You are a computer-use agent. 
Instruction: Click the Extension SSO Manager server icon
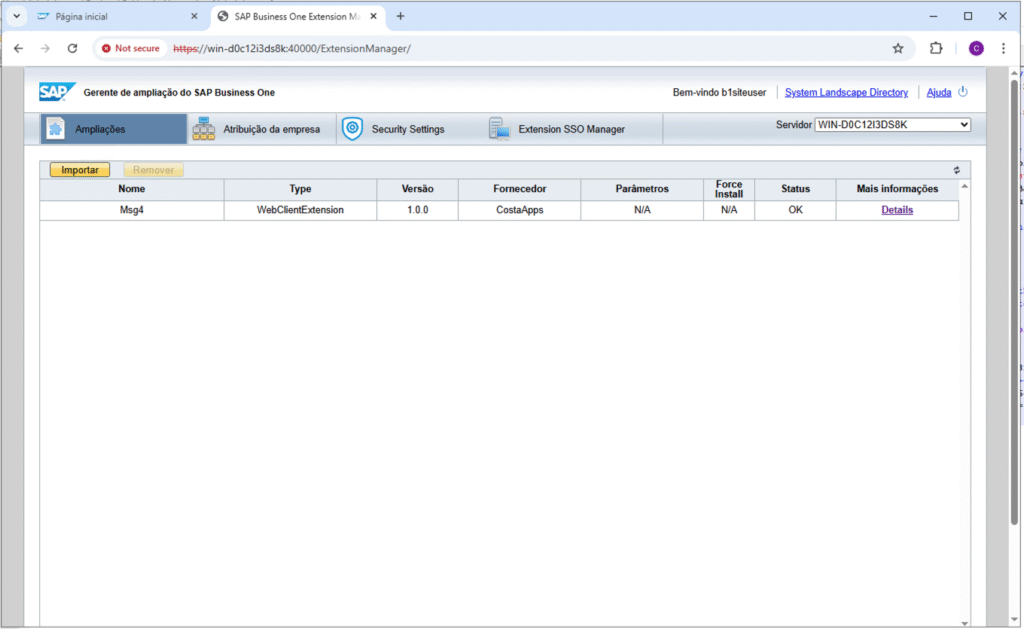pyautogui.click(x=498, y=129)
